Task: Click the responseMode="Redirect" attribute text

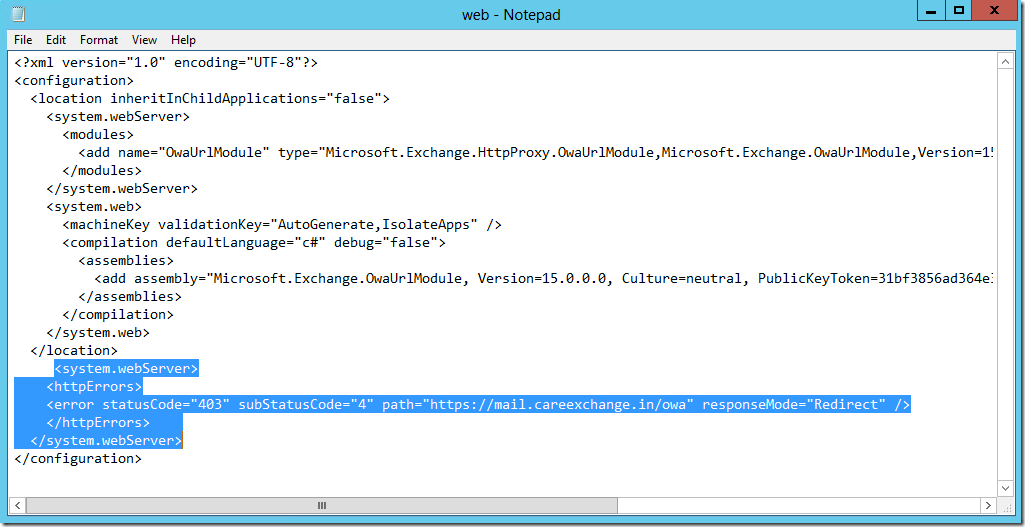Action: coord(794,404)
